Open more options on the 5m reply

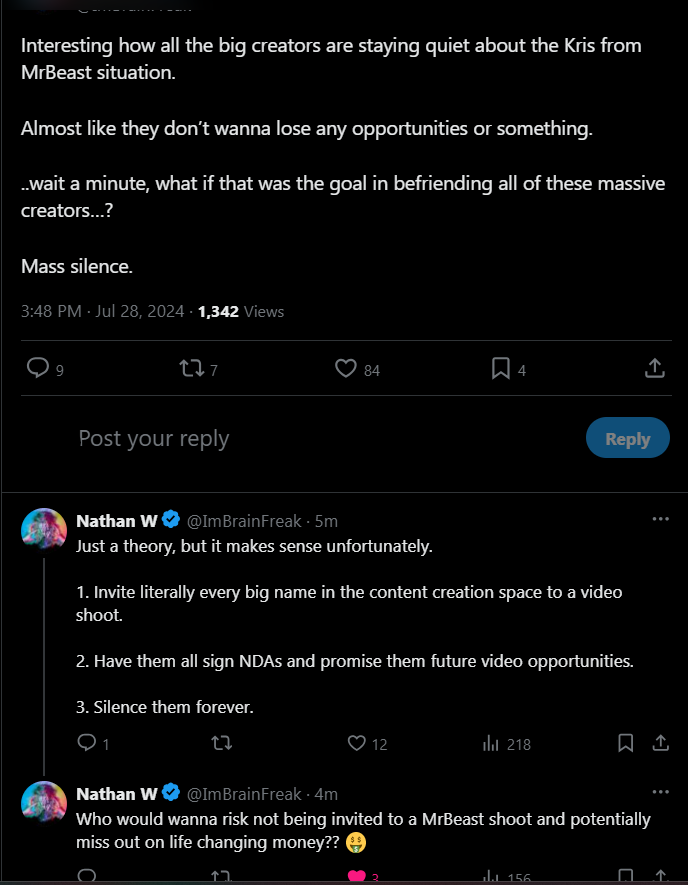coord(660,519)
